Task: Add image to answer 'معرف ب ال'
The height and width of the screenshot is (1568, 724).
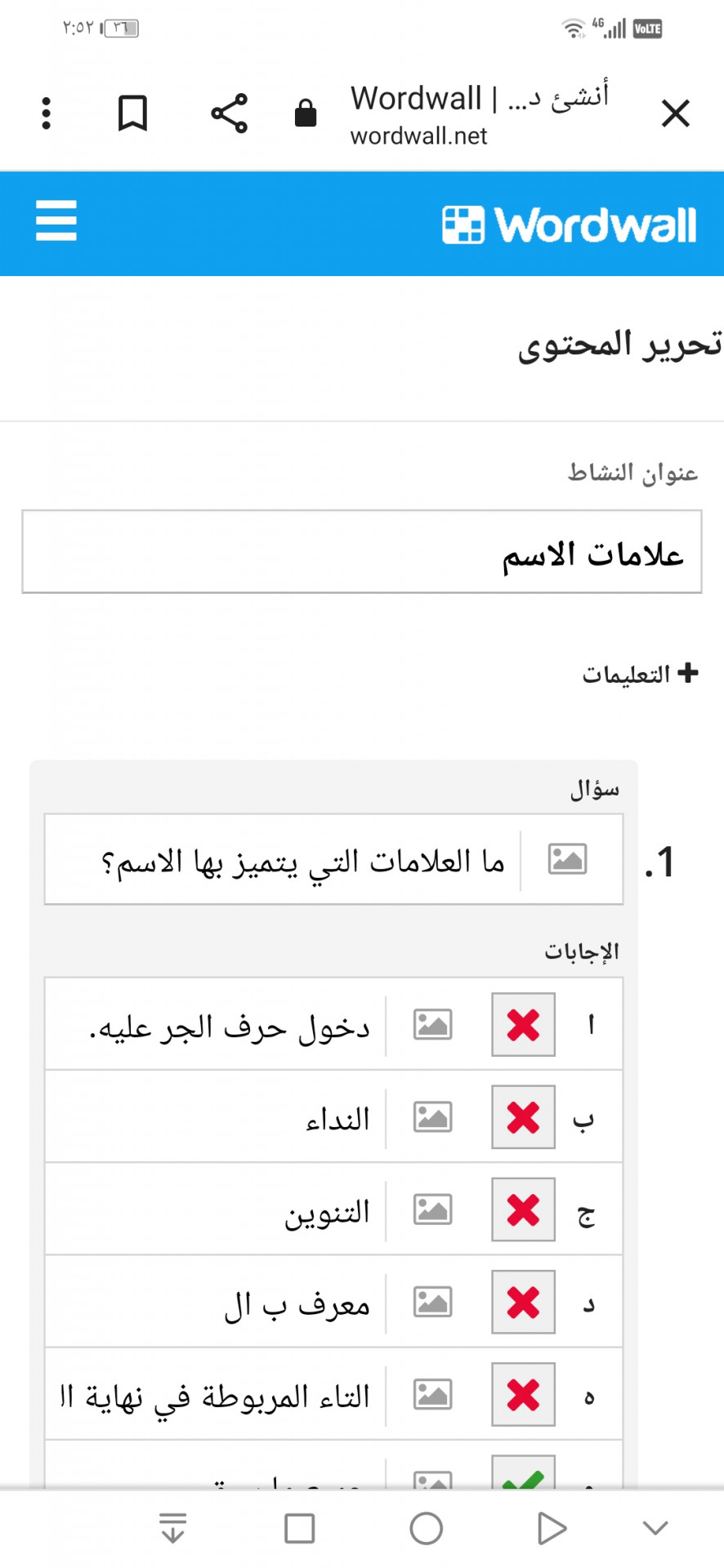Action: [x=432, y=1301]
